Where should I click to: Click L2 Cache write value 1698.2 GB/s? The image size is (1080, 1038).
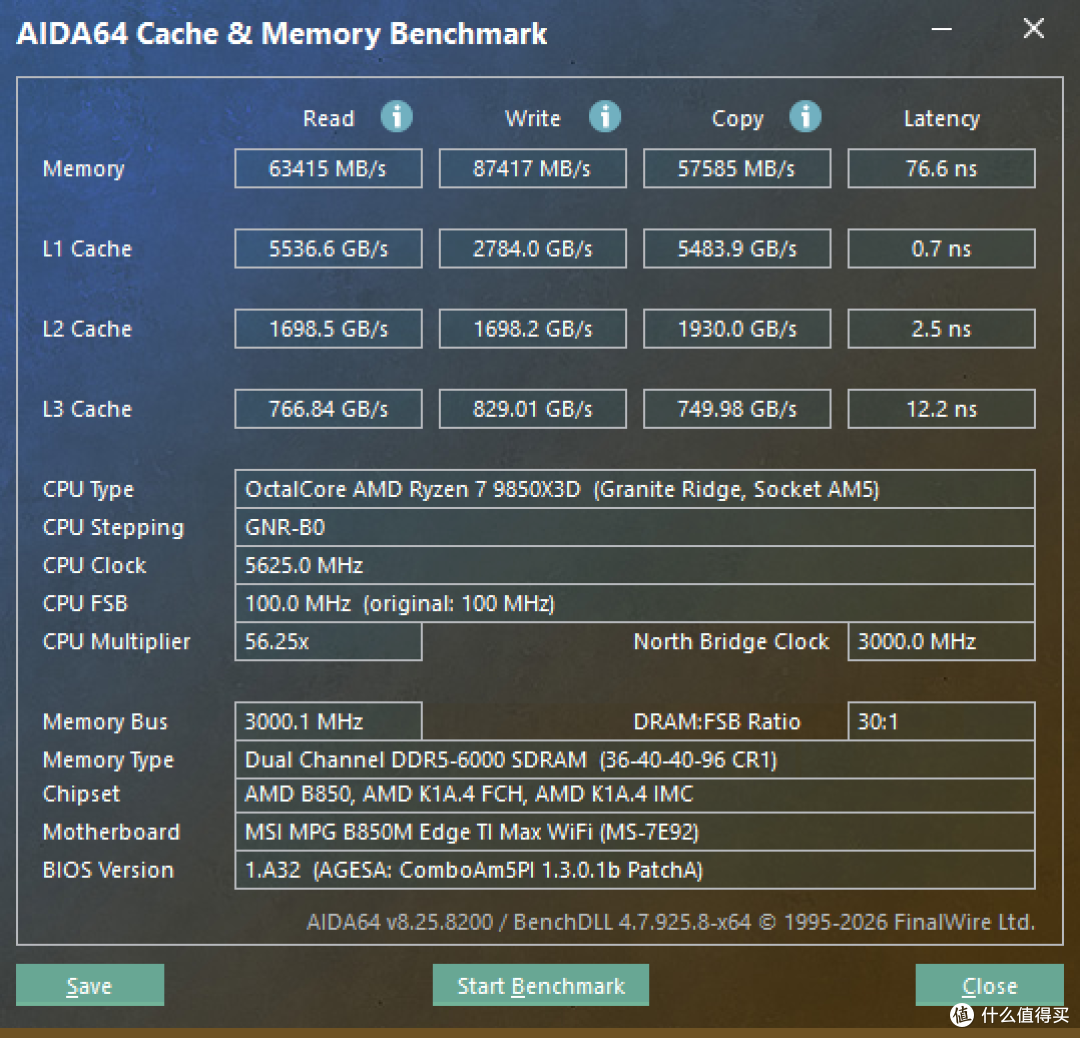click(x=532, y=329)
